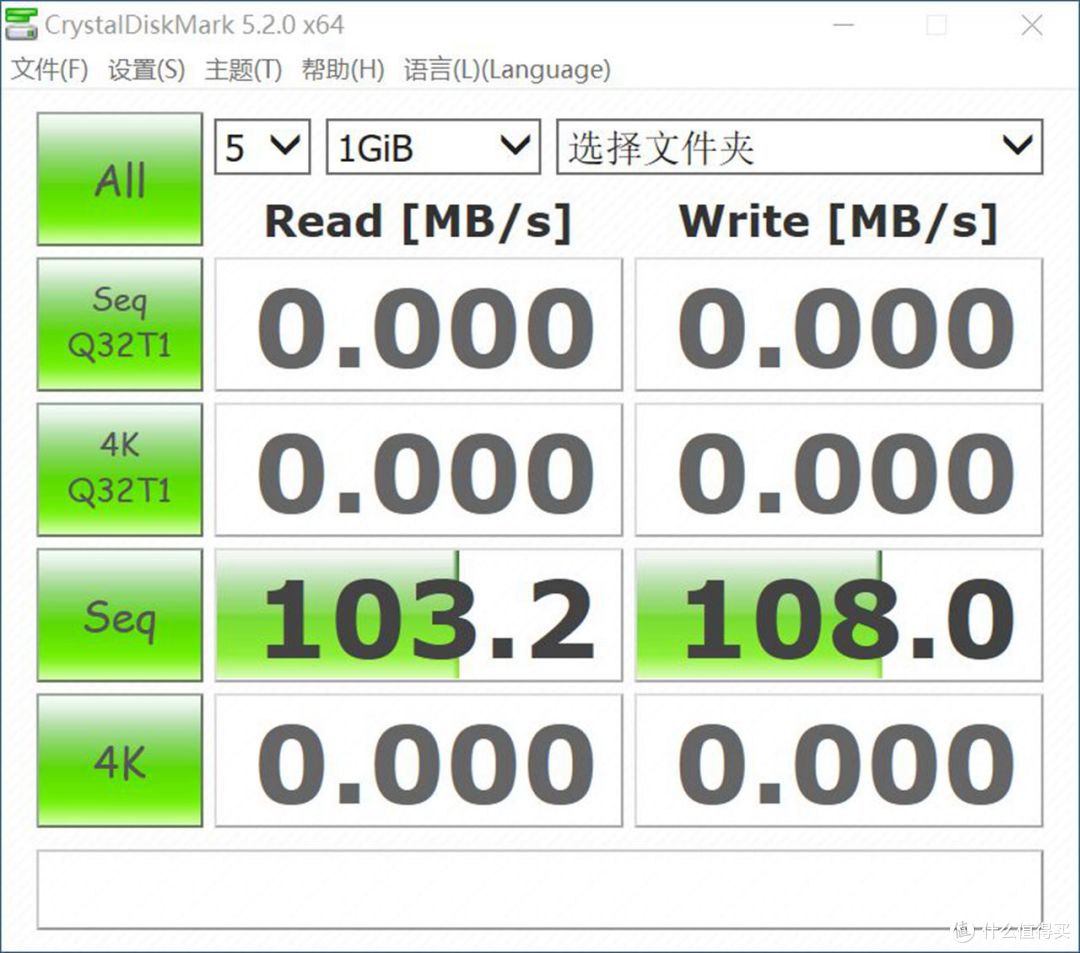Click the 4K read value 0.000
Image resolution: width=1080 pixels, height=953 pixels.
[x=419, y=760]
